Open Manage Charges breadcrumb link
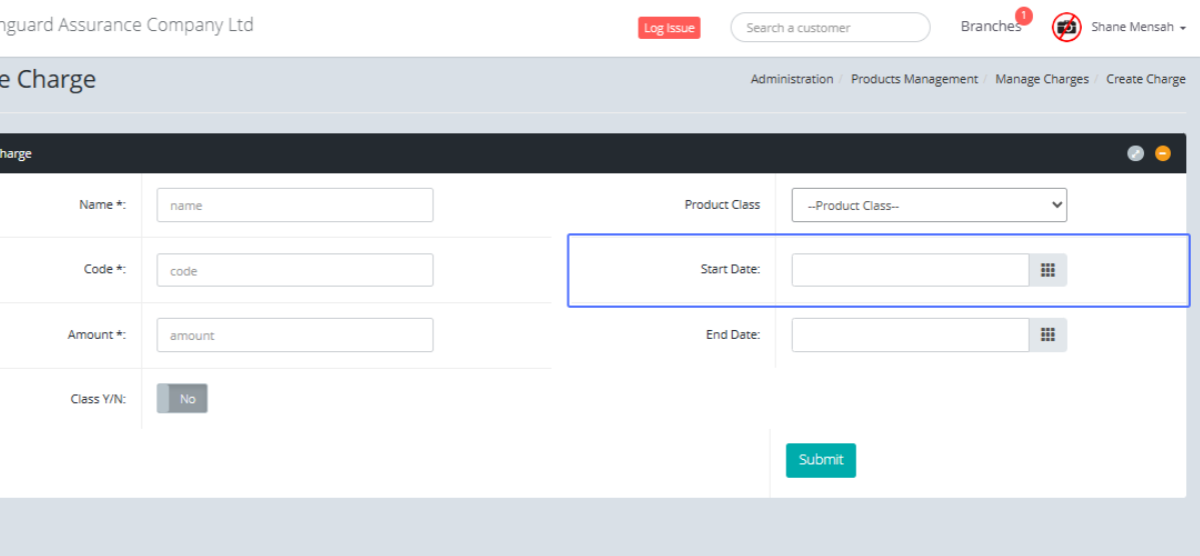 click(x=1041, y=79)
